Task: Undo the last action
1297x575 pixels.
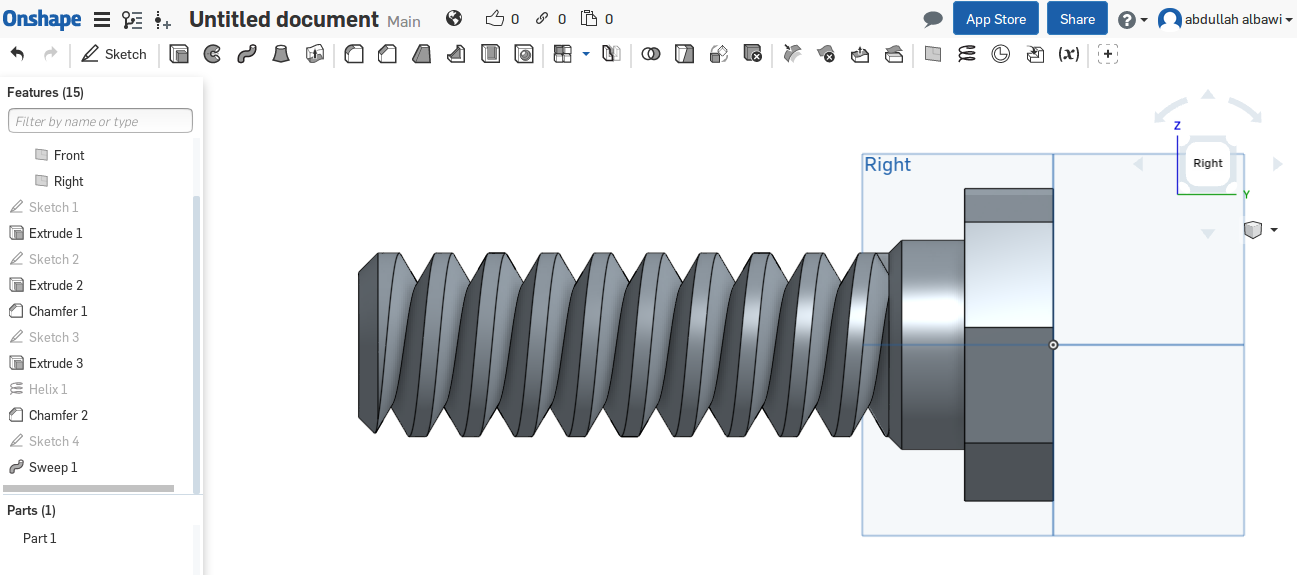Action: pos(18,54)
